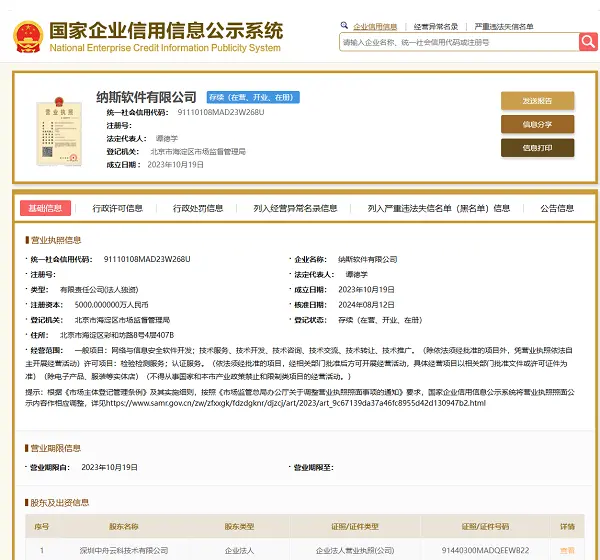This screenshot has width=600, height=560.
Task: Click the red magnifier search button
Action: pos(588,42)
